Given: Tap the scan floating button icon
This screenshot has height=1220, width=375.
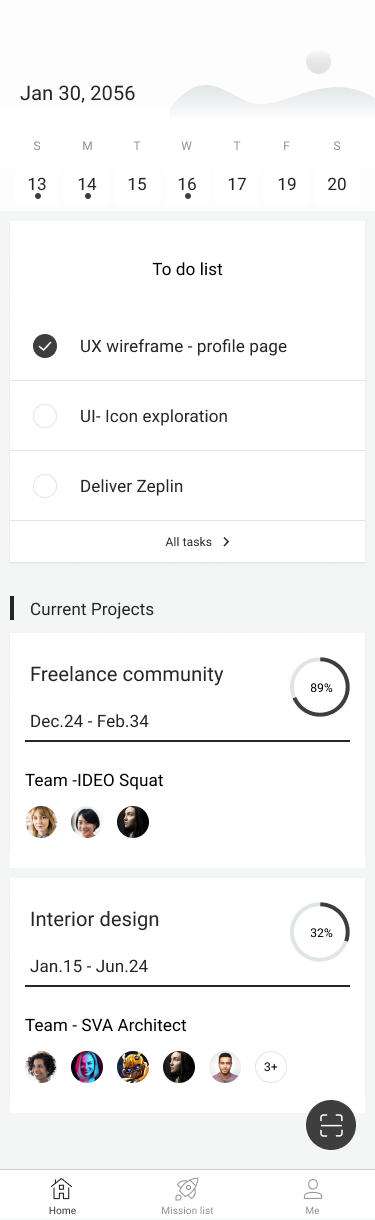Looking at the screenshot, I should tap(331, 1125).
